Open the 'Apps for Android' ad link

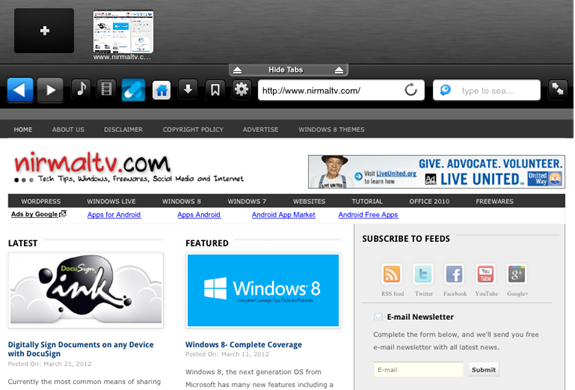114,215
